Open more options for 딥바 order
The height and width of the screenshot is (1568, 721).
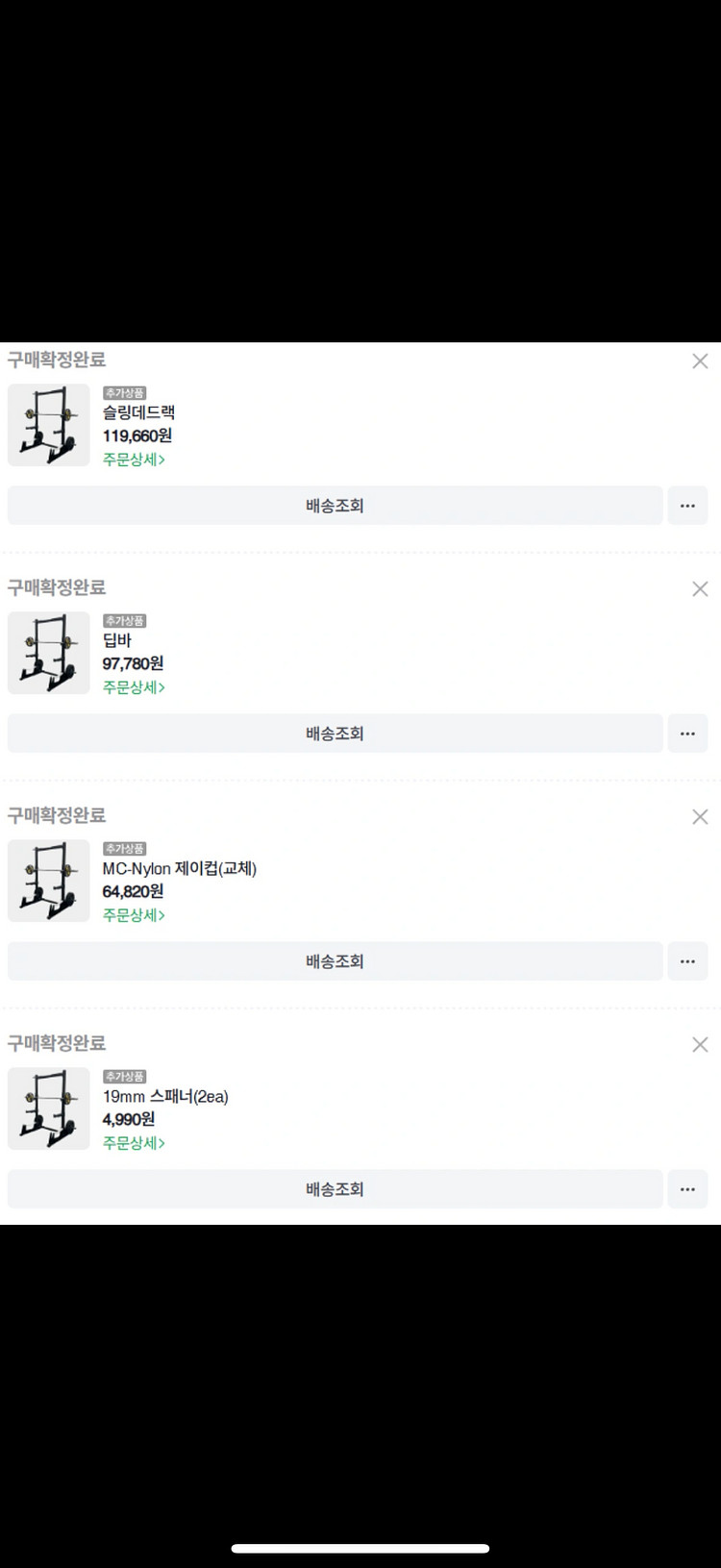pyautogui.click(x=687, y=734)
